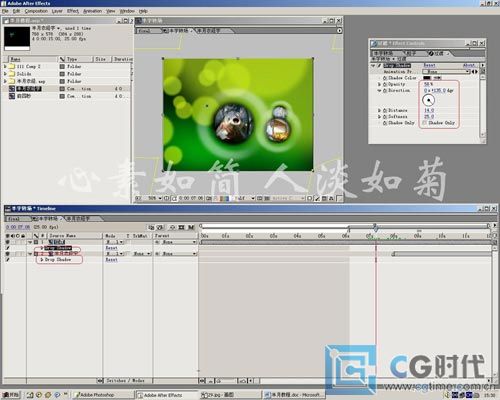Viewport: 500px width, 400px height.
Task: Open the Edit menu
Action: pos(16,11)
